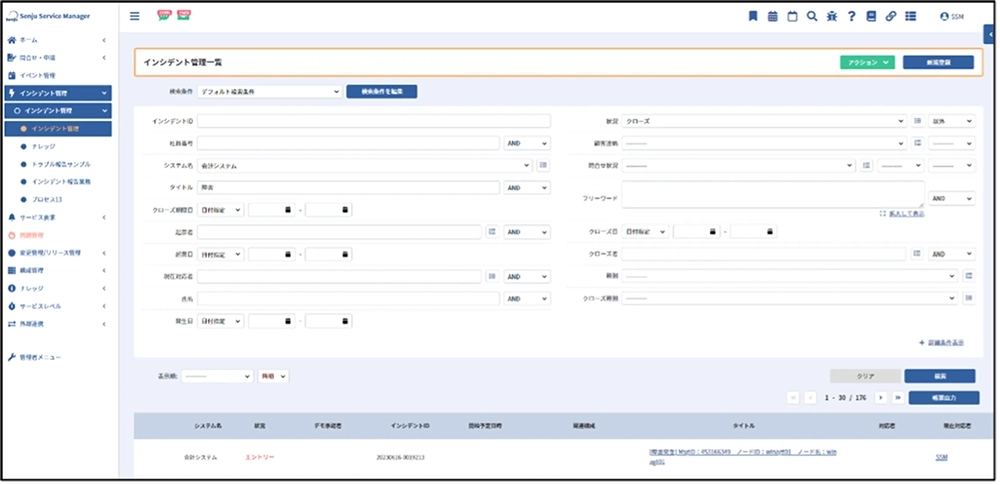Open calendar of 発生日 end date

coord(345,321)
